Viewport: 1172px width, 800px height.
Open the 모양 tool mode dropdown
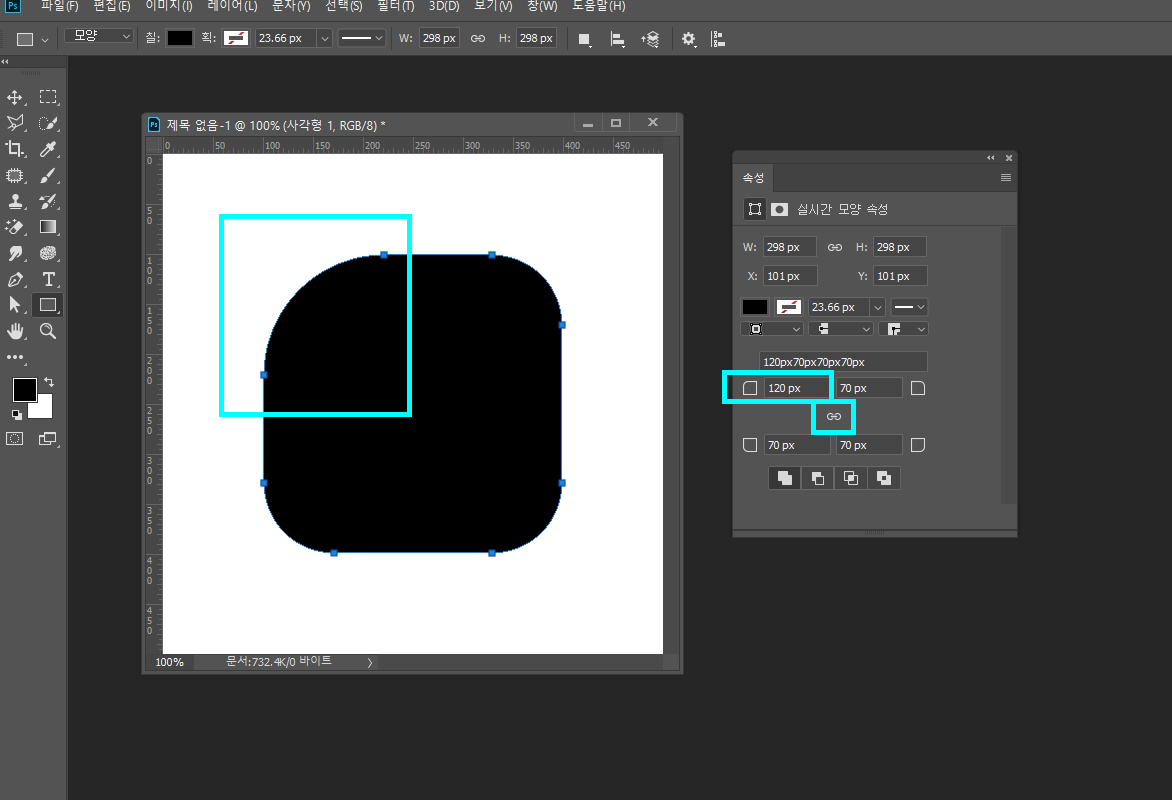(99, 36)
